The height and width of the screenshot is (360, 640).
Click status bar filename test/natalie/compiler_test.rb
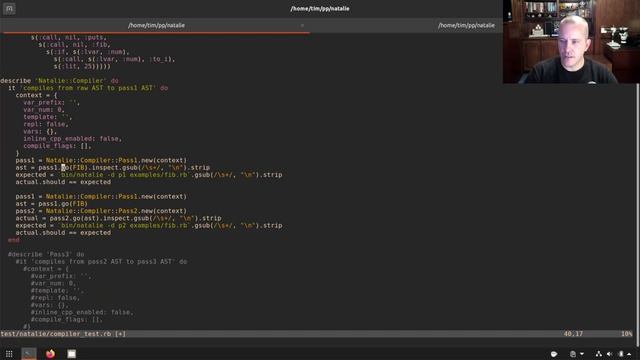click(56, 334)
